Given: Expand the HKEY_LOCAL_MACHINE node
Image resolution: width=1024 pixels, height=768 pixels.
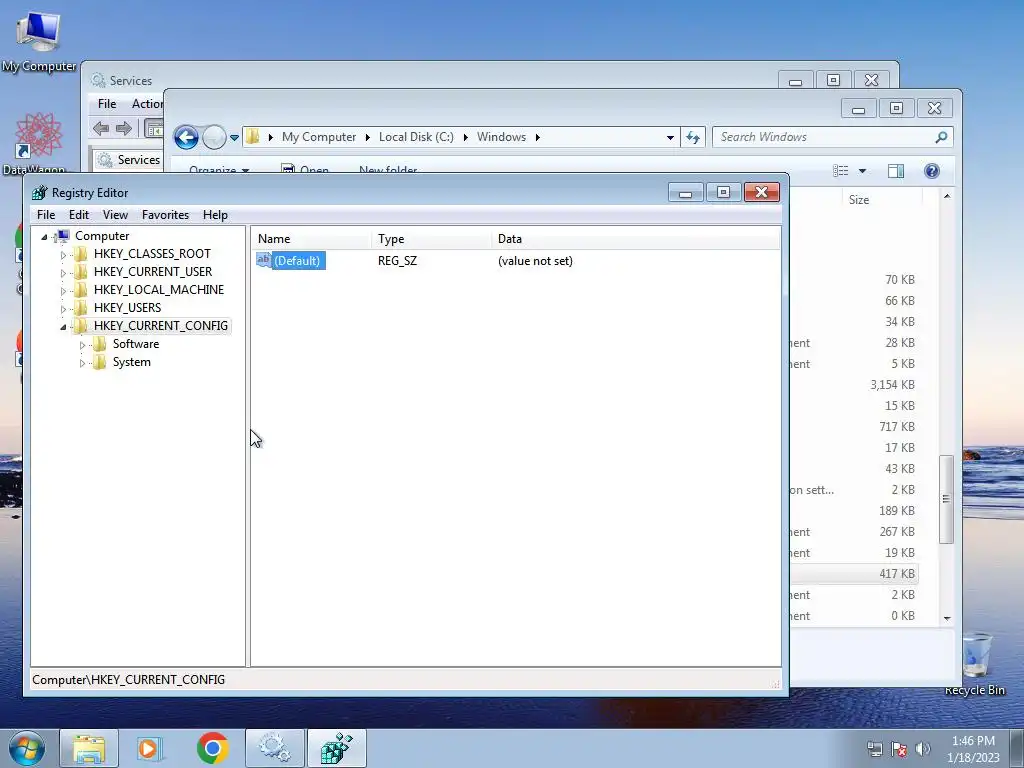Looking at the screenshot, I should (x=63, y=291).
